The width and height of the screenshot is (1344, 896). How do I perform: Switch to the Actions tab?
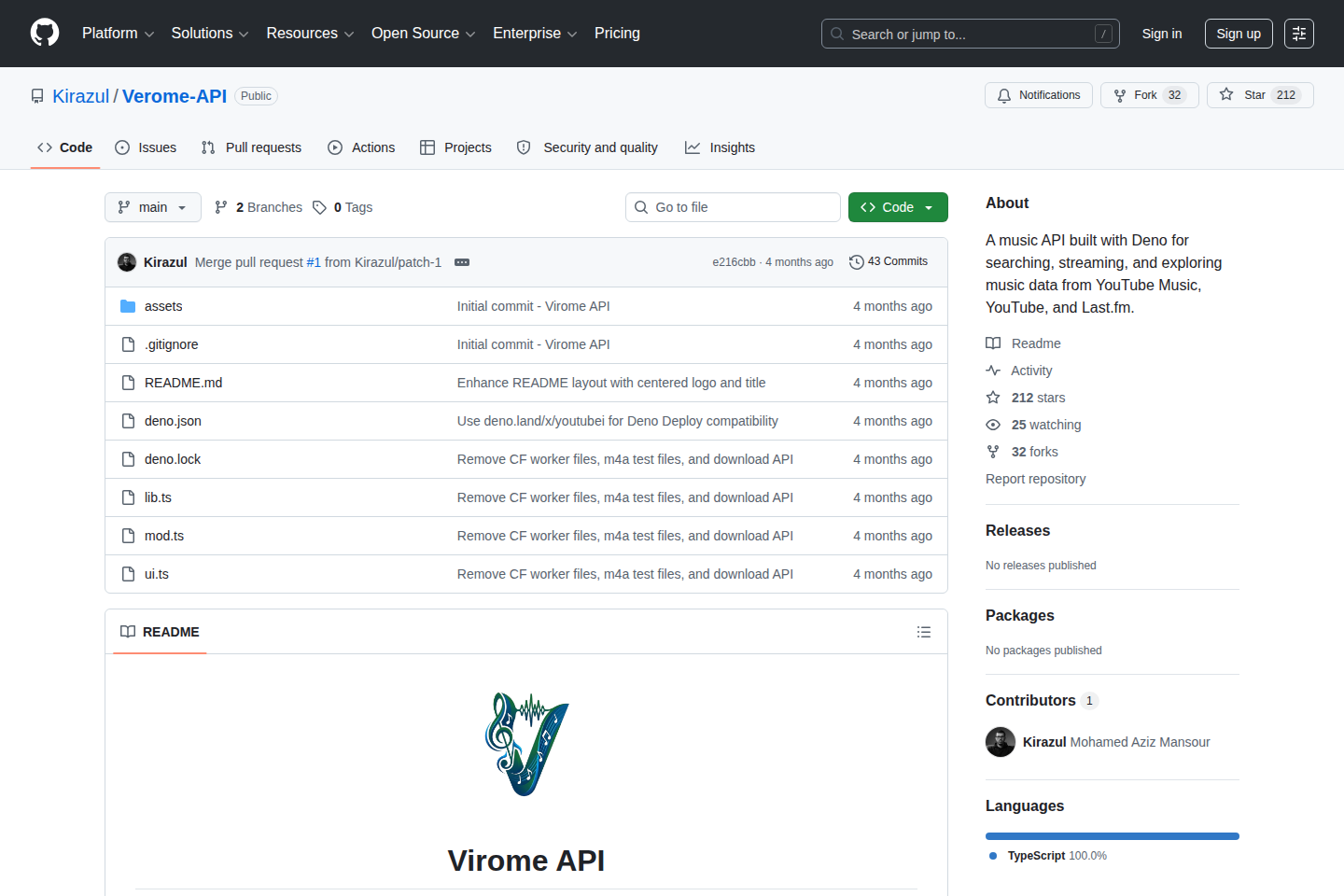coord(361,147)
